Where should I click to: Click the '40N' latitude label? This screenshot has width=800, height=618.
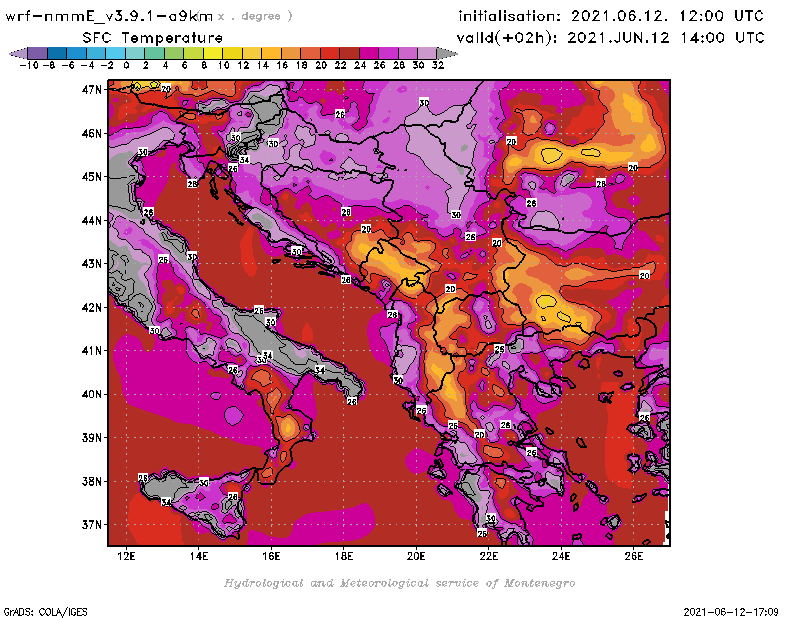pyautogui.click(x=92, y=394)
